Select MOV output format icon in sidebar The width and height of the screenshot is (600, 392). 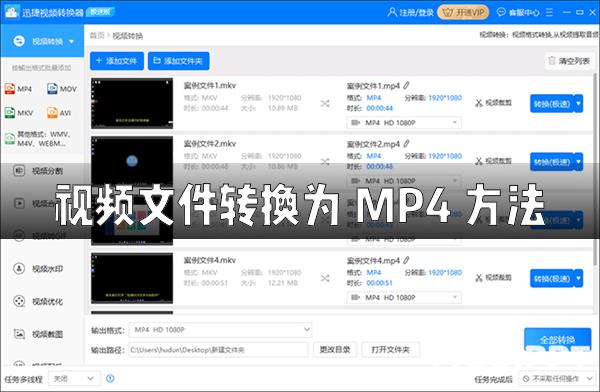[x=62, y=89]
